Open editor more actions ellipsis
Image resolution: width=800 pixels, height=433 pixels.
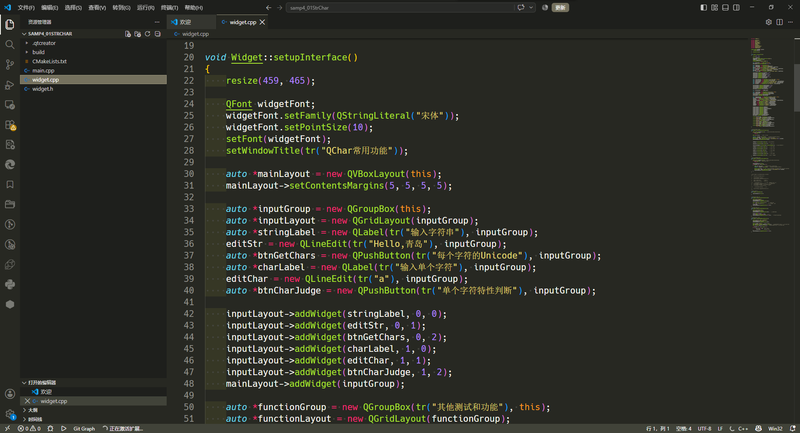[790, 22]
